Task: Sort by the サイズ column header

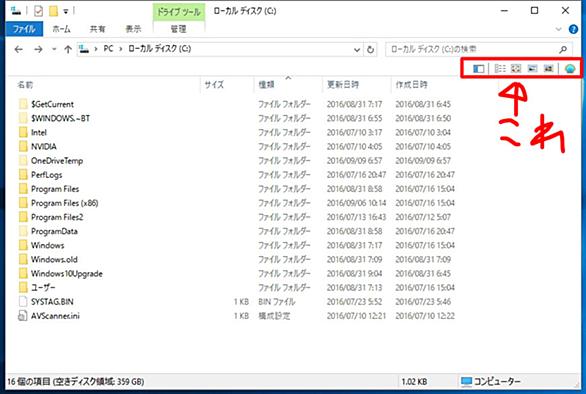Action: coord(214,85)
